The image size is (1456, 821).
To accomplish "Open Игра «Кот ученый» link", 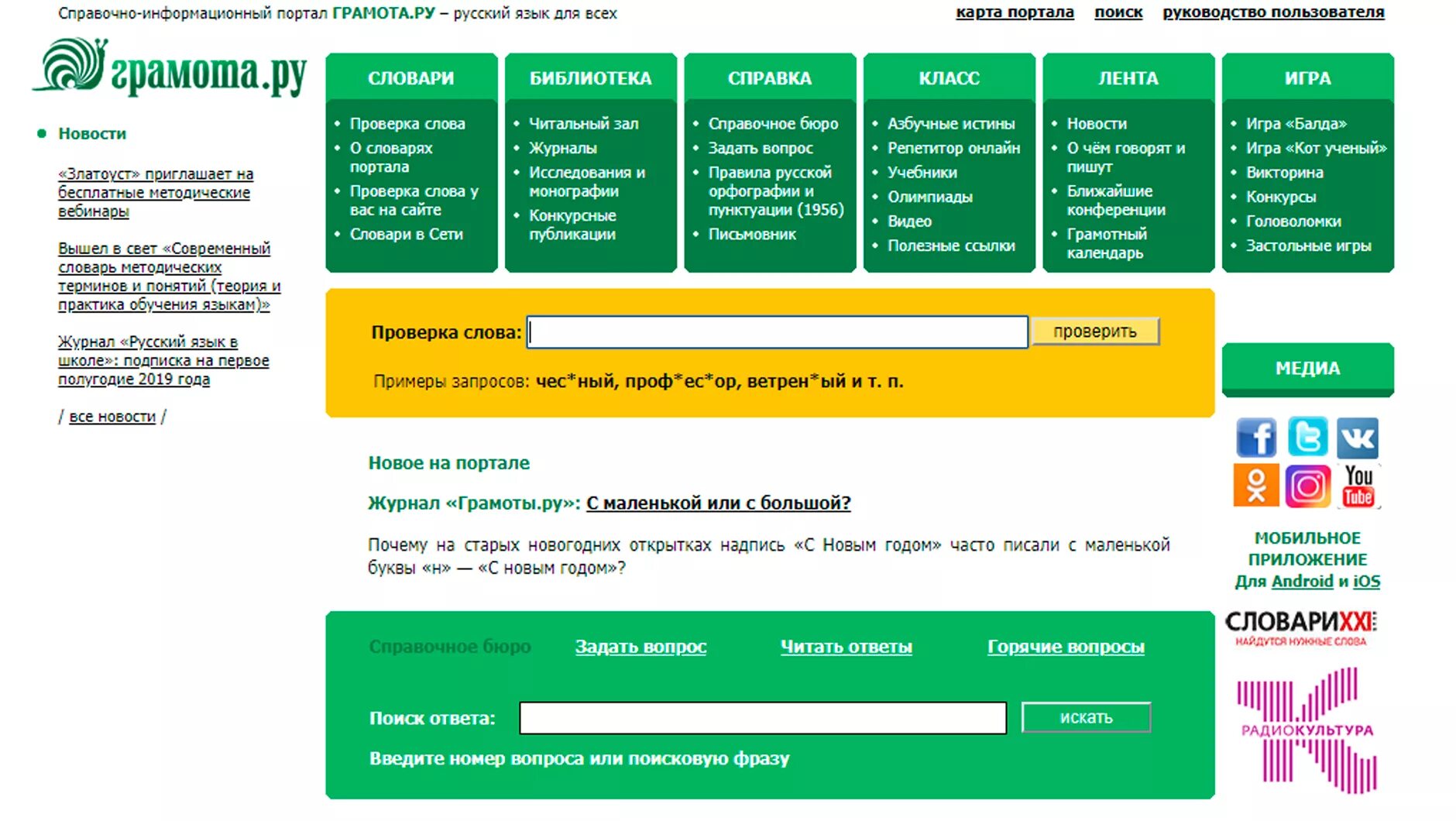I will point(1317,148).
